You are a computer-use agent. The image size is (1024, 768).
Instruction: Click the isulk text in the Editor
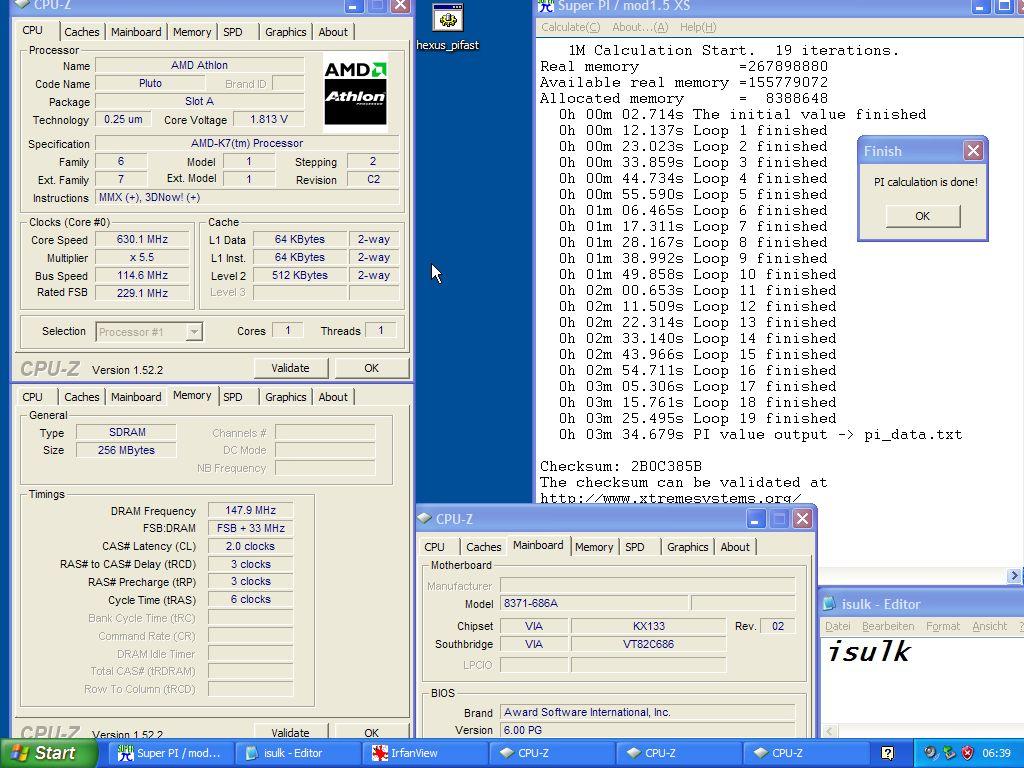point(869,652)
